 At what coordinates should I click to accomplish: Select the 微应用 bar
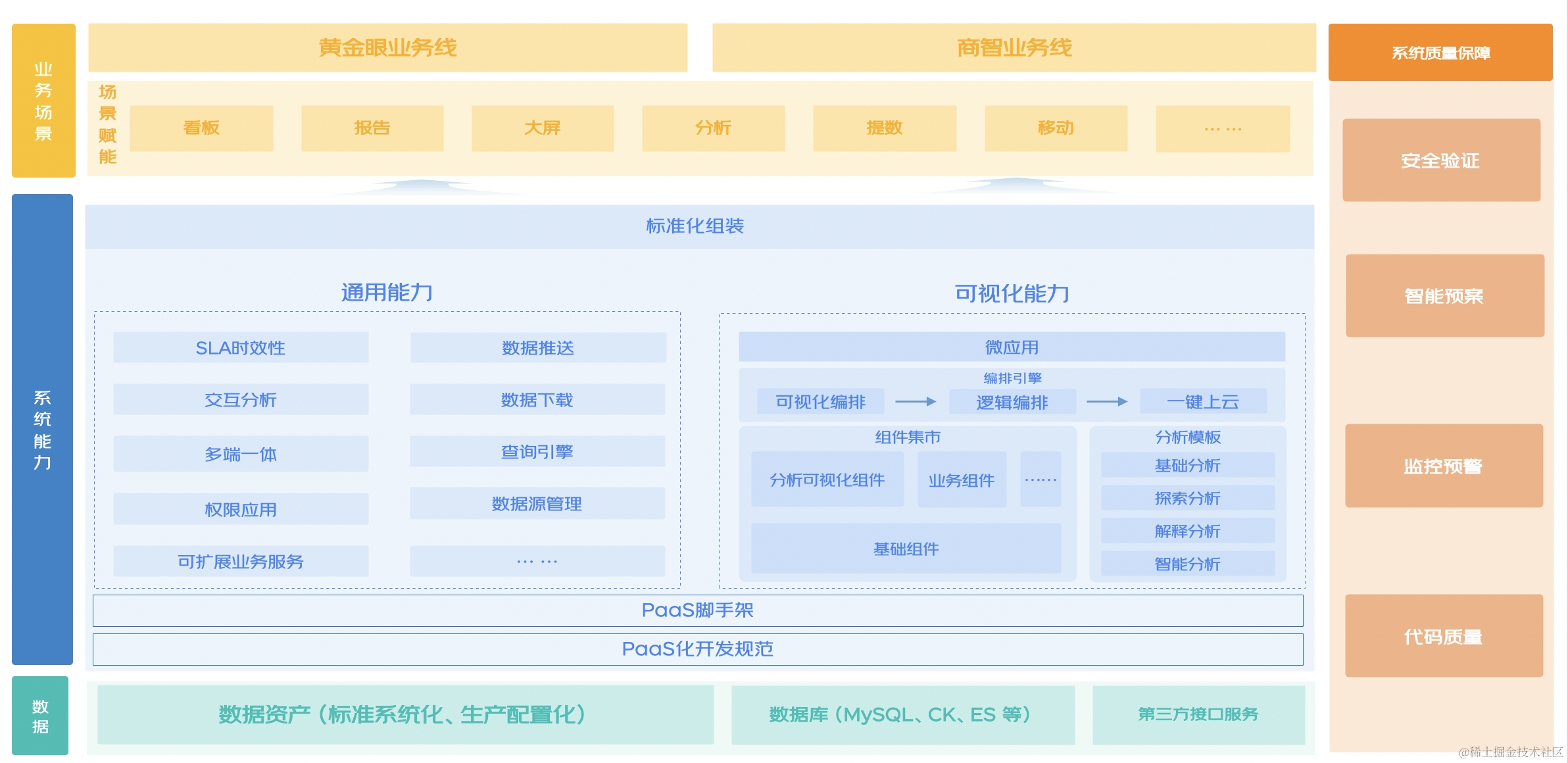1012,347
